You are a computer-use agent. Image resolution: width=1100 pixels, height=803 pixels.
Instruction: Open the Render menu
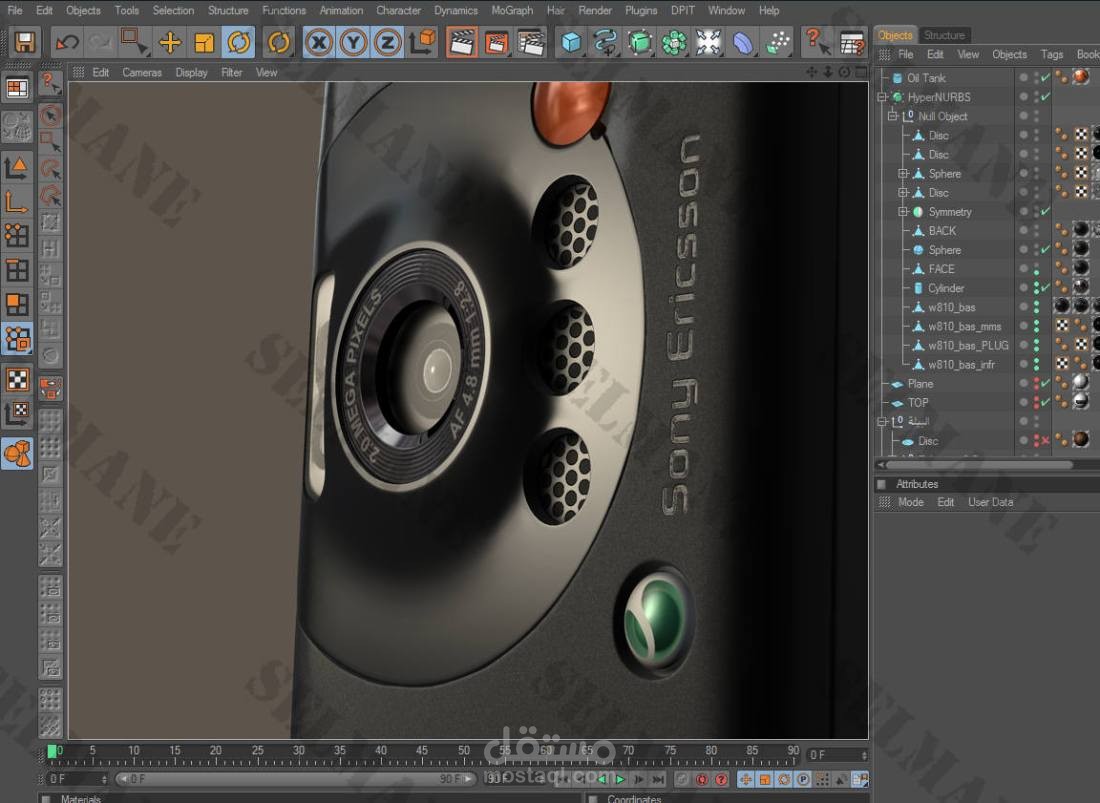click(x=595, y=11)
